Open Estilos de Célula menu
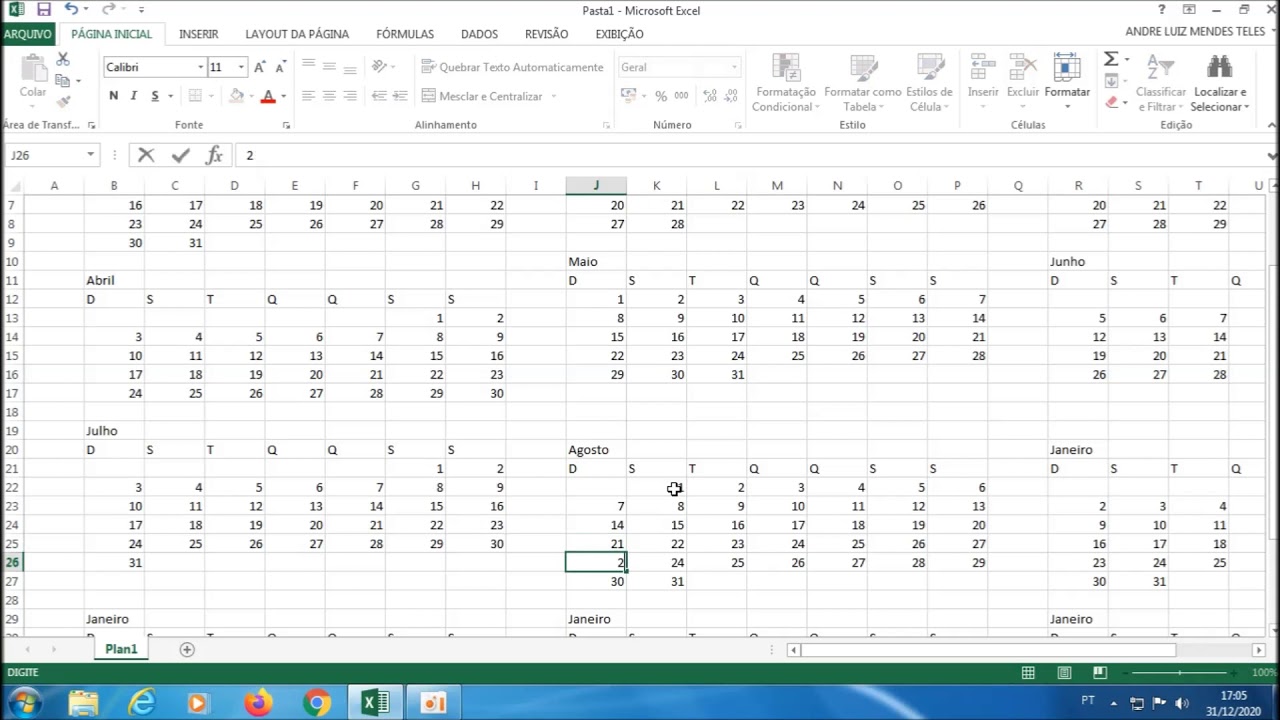1280x720 pixels. point(929,82)
